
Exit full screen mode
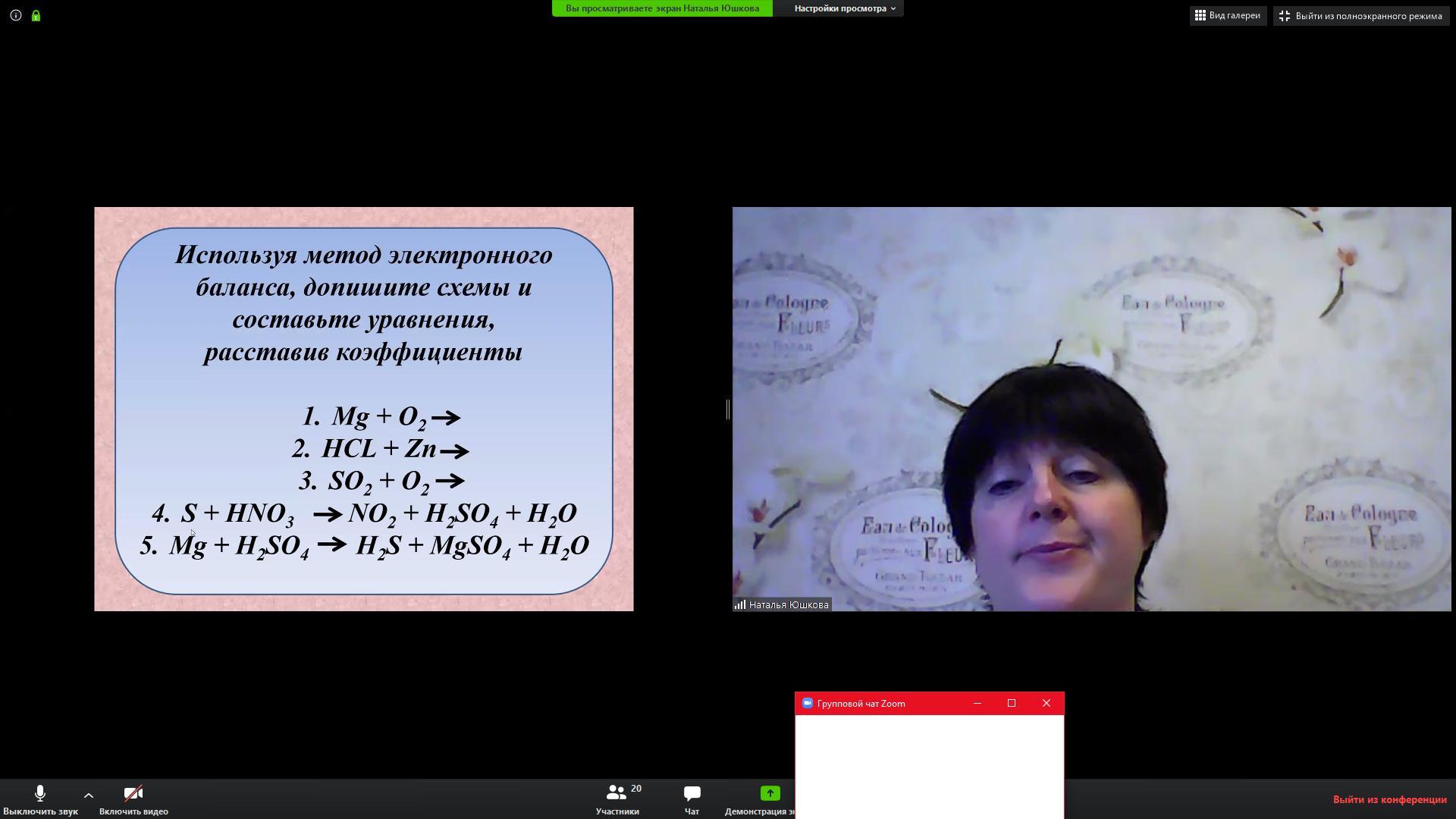[x=1361, y=15]
